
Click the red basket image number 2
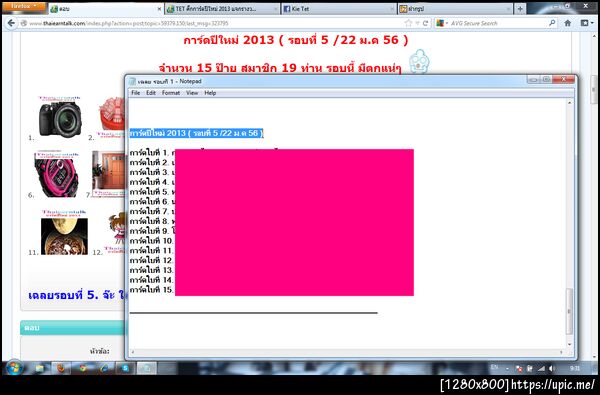(x=111, y=118)
